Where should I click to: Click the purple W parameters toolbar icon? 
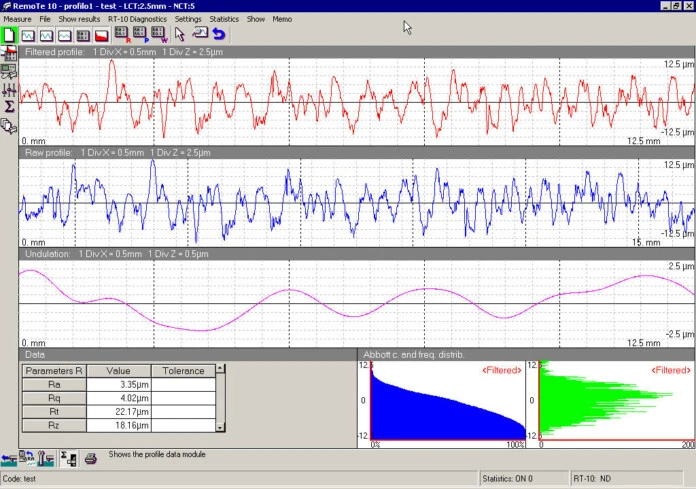tap(157, 35)
